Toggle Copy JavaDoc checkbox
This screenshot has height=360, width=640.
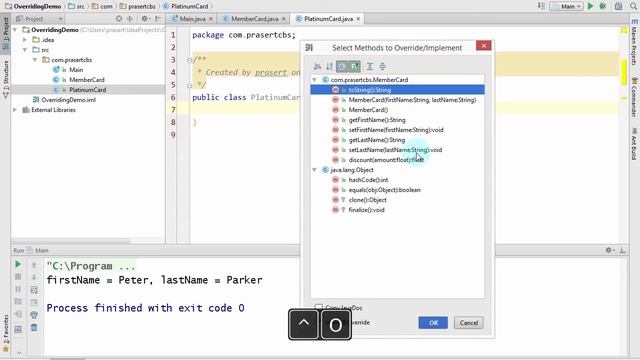pyautogui.click(x=319, y=307)
